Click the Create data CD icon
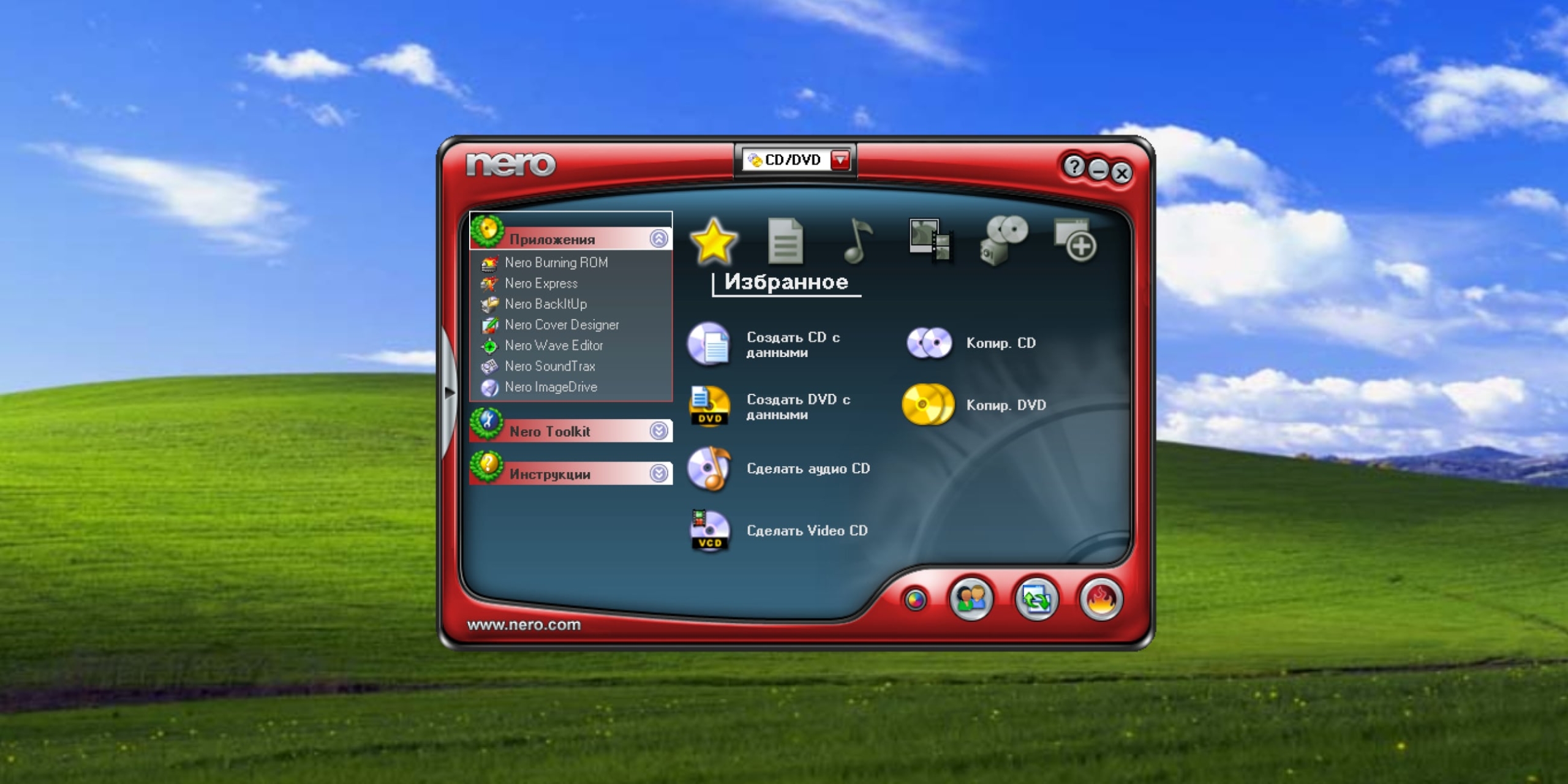The image size is (1568, 784). pos(709,344)
